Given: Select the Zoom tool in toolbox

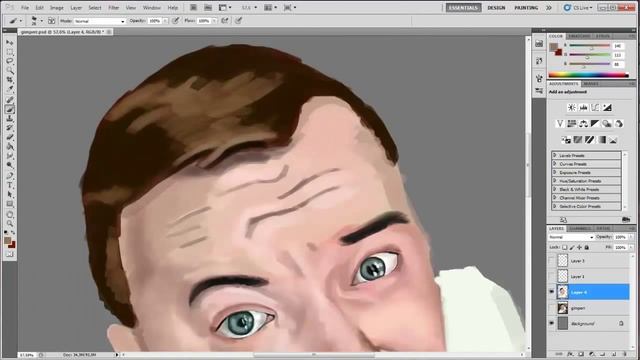Looking at the screenshot, I should pos(10,223).
